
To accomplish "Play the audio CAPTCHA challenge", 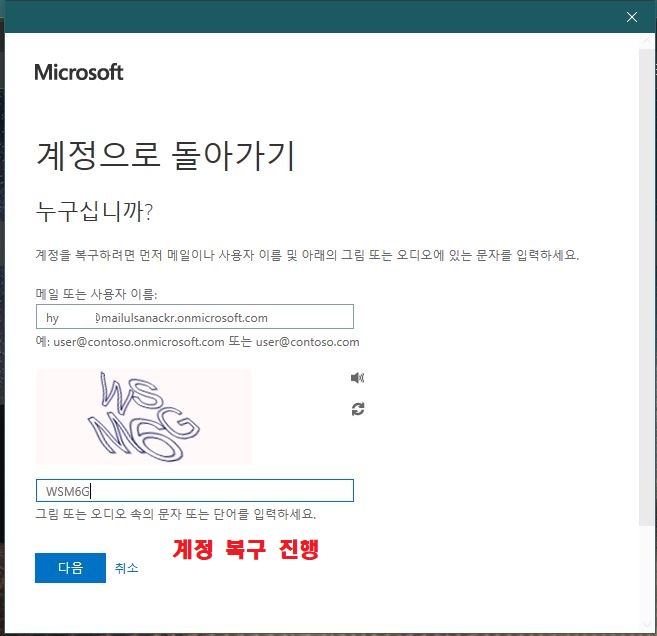I will pyautogui.click(x=357, y=378).
